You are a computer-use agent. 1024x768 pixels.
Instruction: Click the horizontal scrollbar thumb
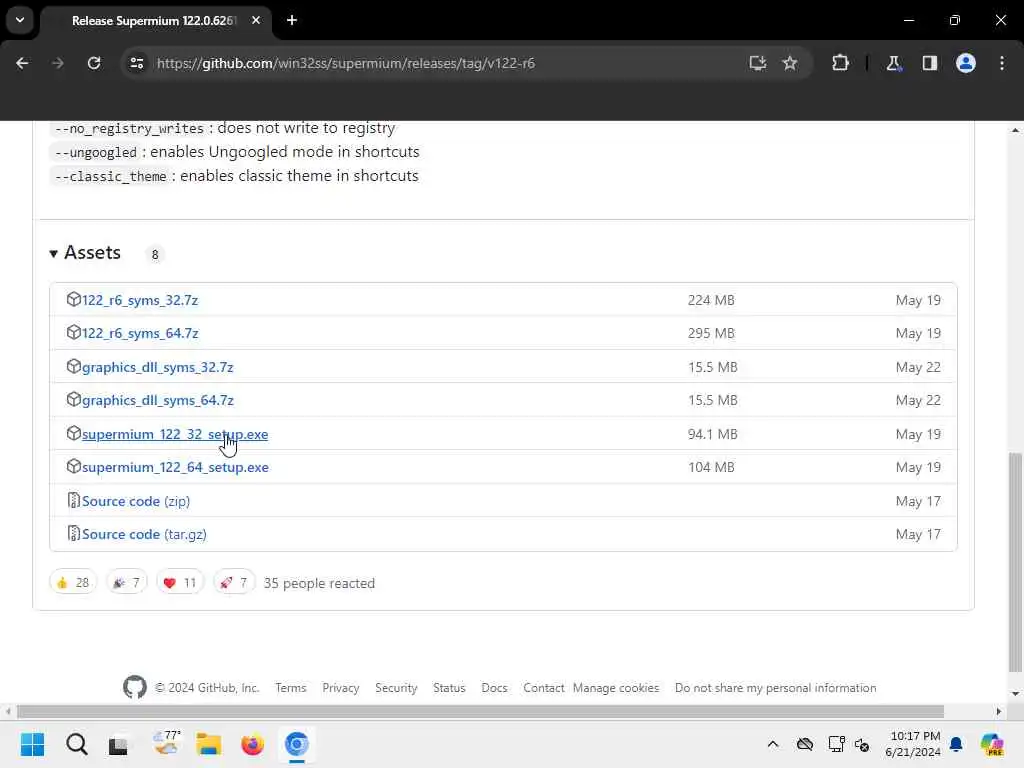(x=480, y=711)
